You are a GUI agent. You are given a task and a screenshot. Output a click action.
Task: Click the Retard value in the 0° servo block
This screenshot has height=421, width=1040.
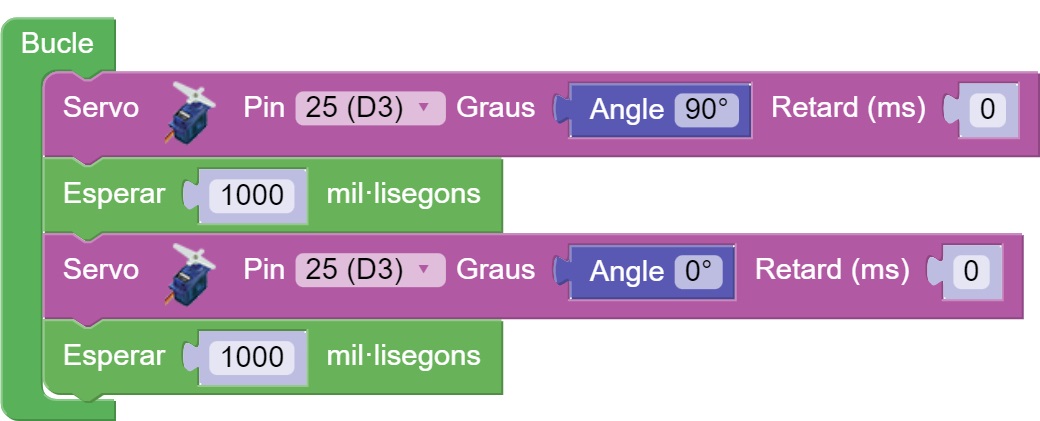[x=970, y=272]
